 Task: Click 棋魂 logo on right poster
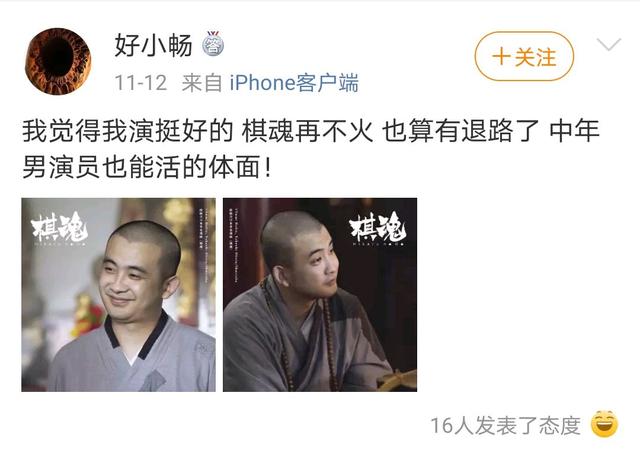coord(378,228)
